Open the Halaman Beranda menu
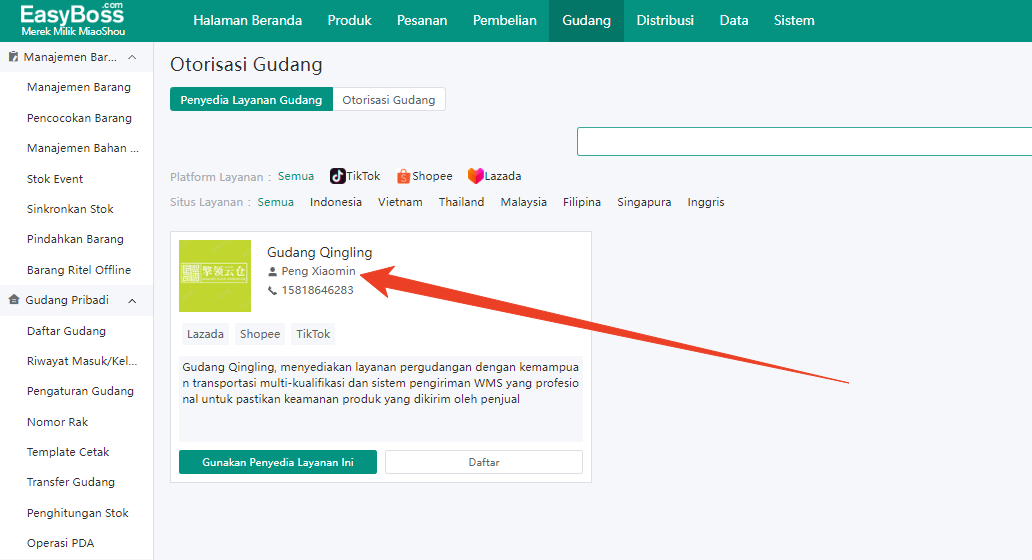This screenshot has height=560, width=1032. [247, 20]
